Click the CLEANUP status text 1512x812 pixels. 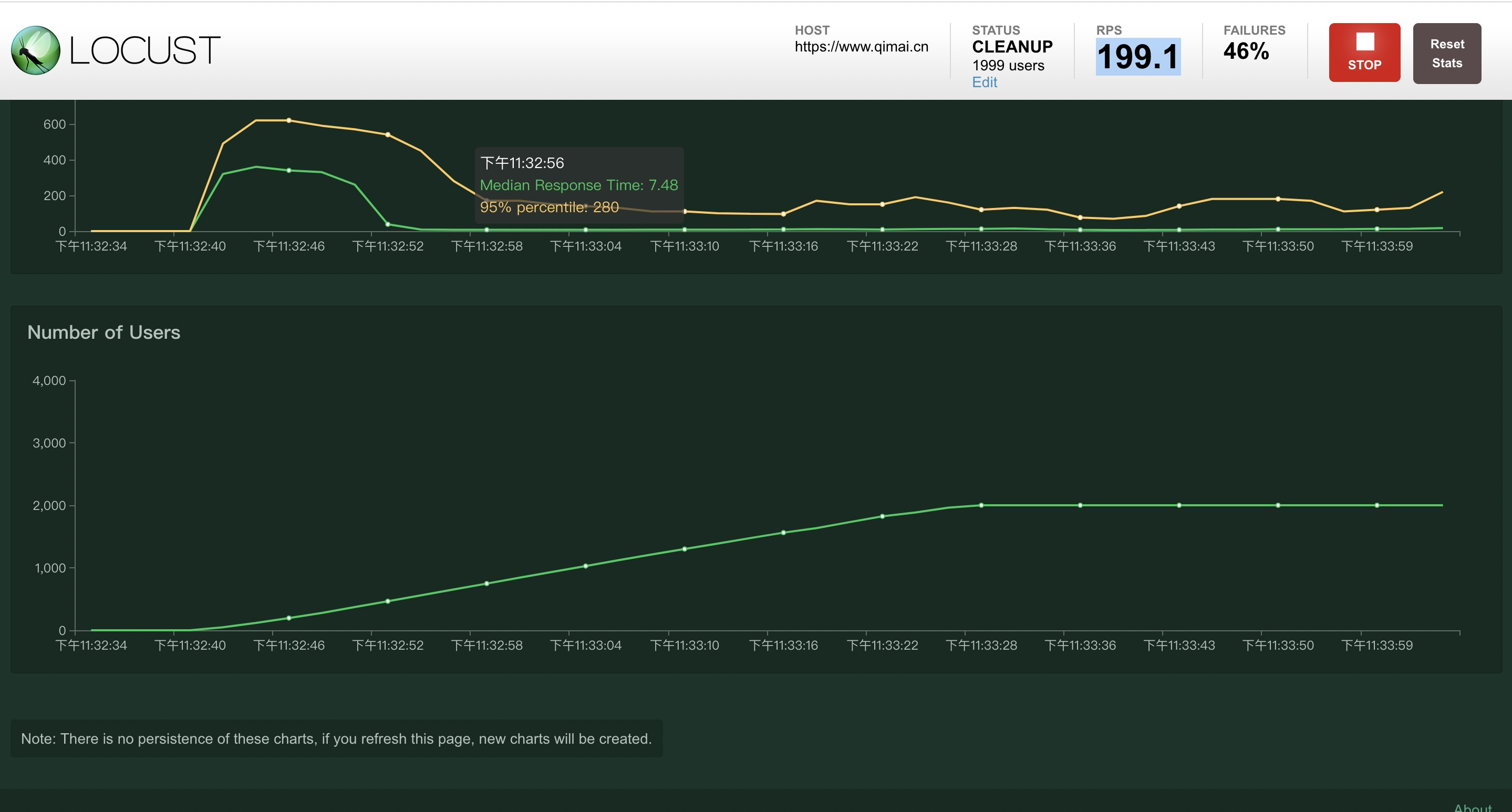tap(1012, 46)
